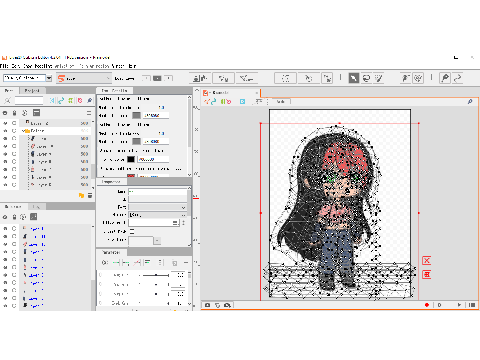The height and width of the screenshot is (360, 480).
Task: Open the workspace dropdown at the toolbar's left
Action: 49,78
